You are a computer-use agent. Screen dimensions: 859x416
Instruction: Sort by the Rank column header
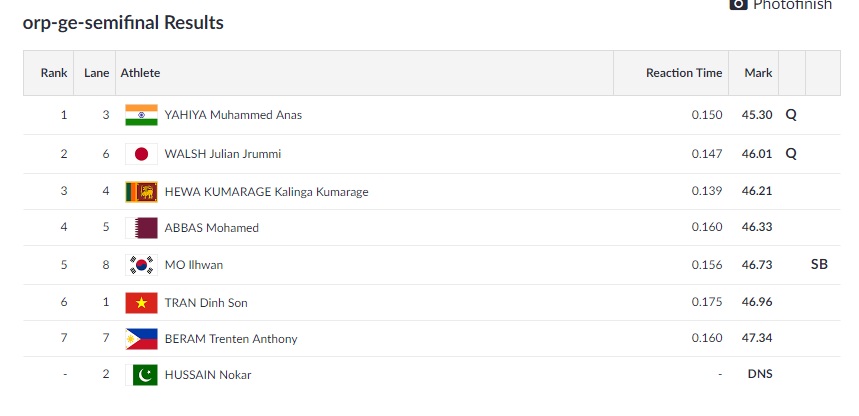[x=54, y=73]
